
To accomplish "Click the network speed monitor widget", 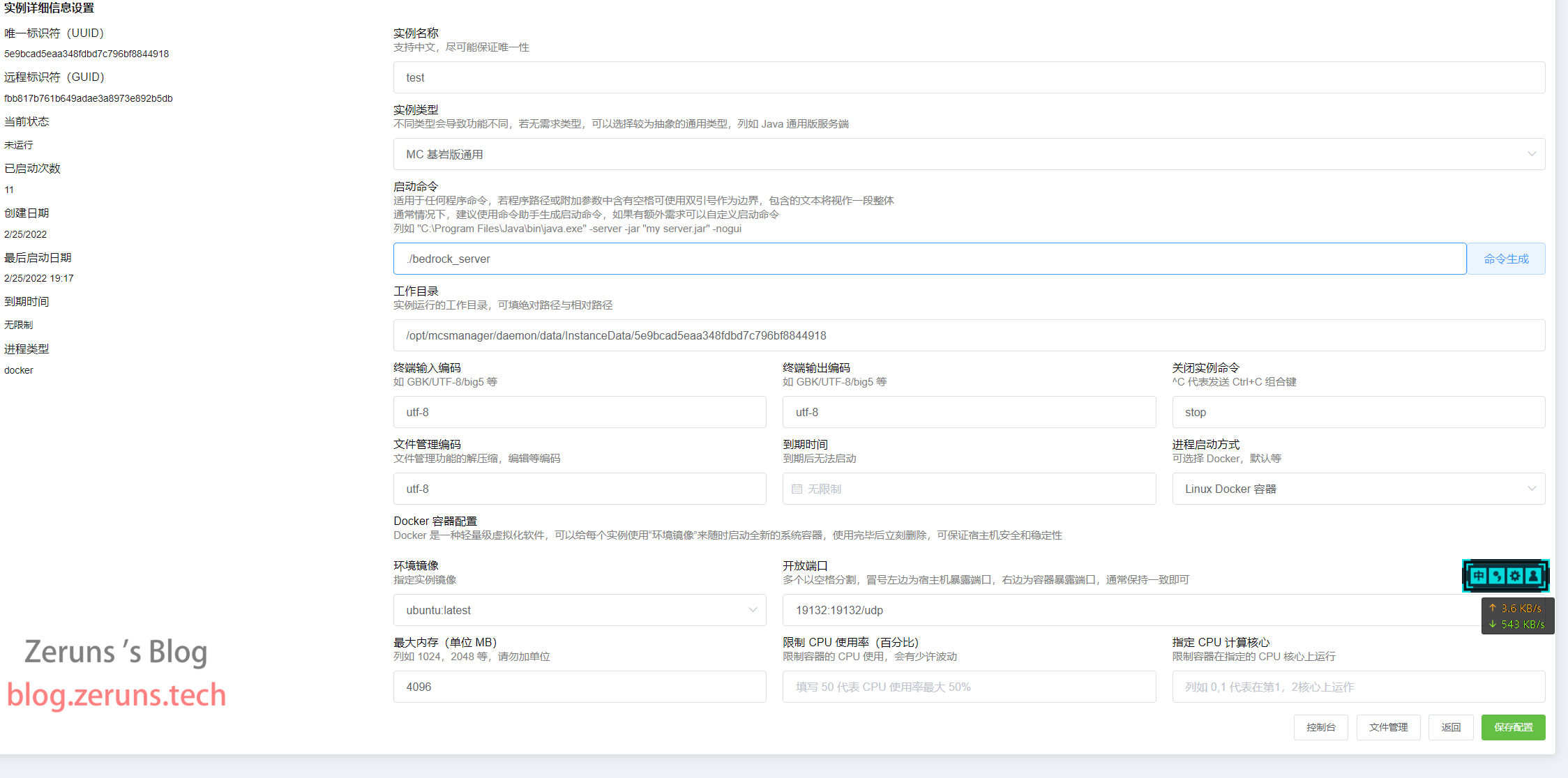I will pos(1517,616).
